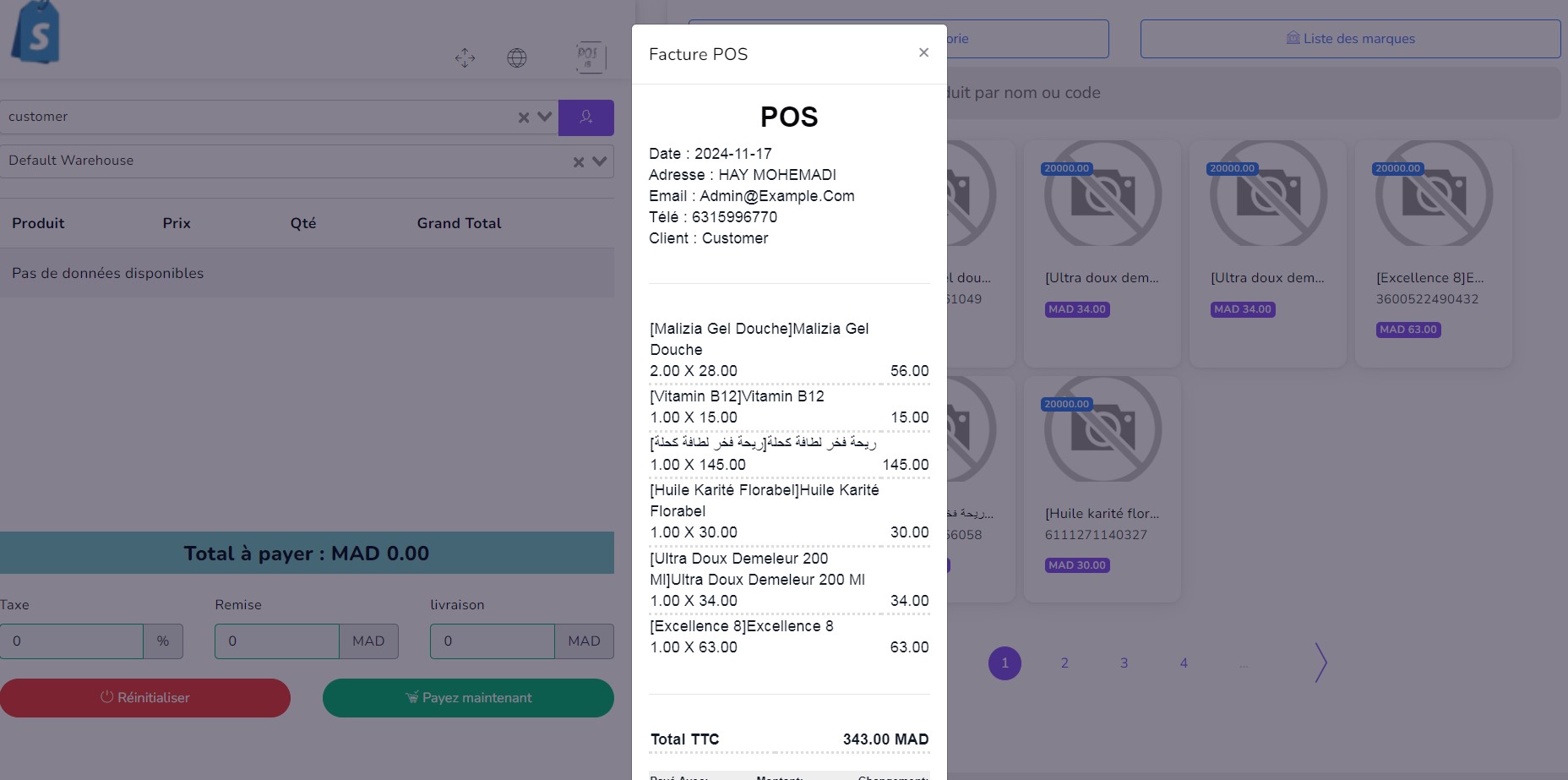Image resolution: width=1568 pixels, height=780 pixels.
Task: Click the POS receipt icon in header
Action: (x=591, y=57)
